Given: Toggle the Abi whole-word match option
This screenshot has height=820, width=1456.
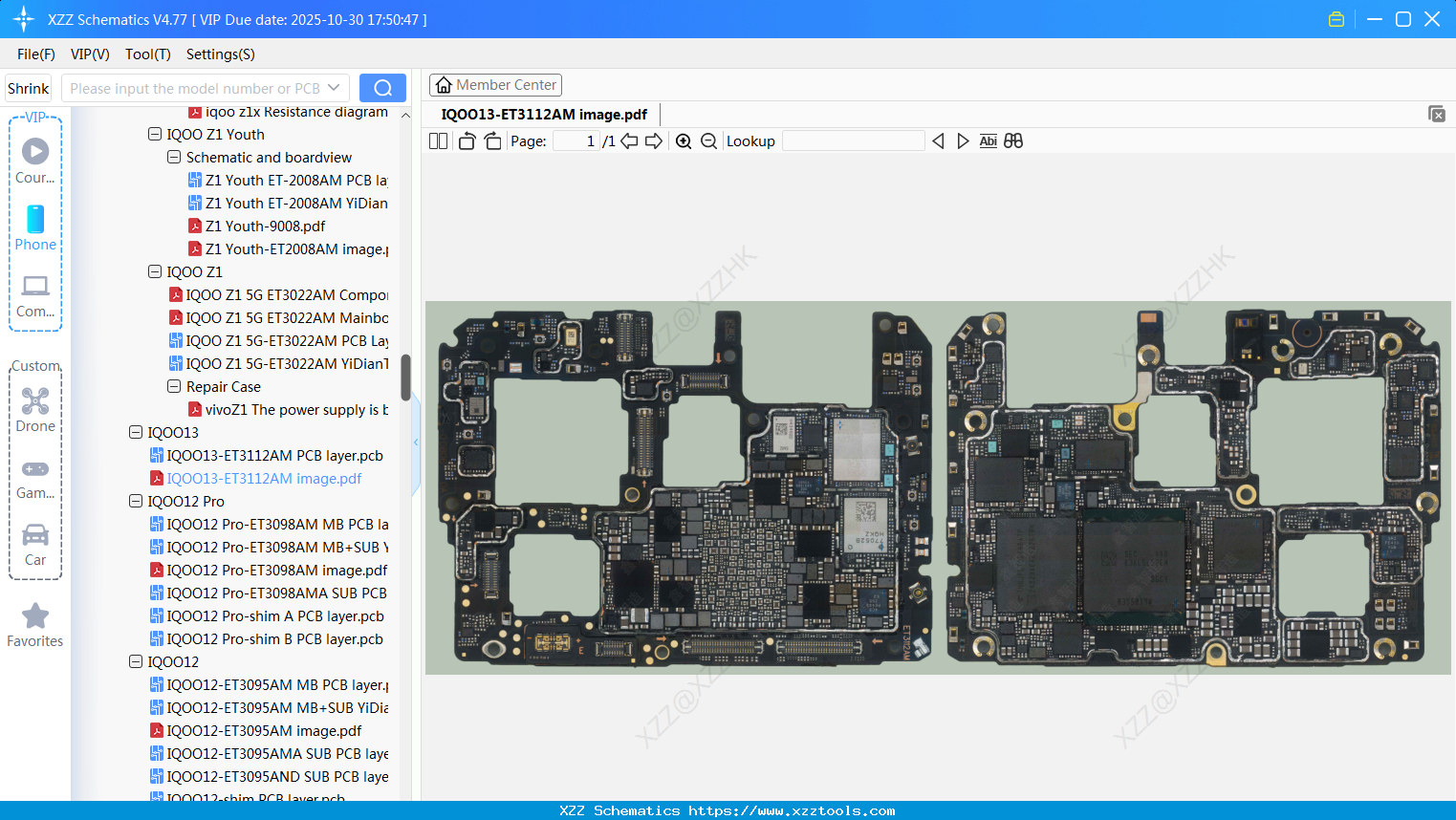Looking at the screenshot, I should [989, 140].
